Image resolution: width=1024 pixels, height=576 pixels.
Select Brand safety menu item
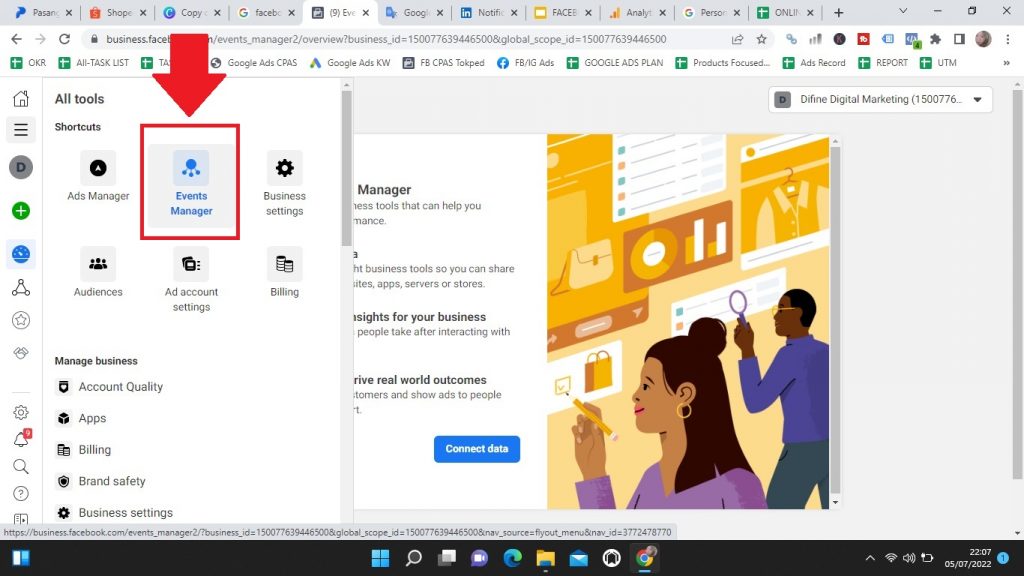112,481
